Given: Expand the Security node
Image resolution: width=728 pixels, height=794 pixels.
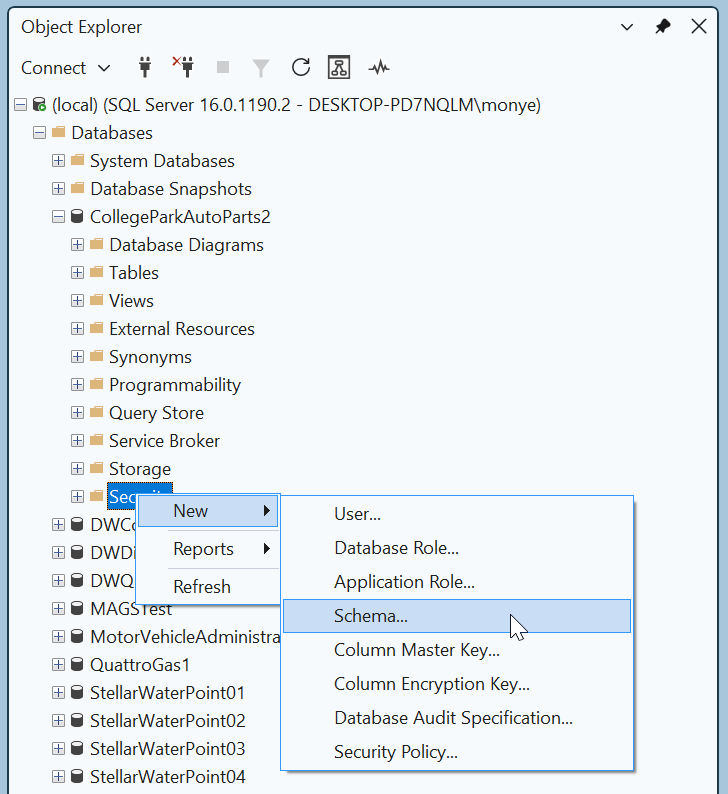Looking at the screenshot, I should coord(77,496).
